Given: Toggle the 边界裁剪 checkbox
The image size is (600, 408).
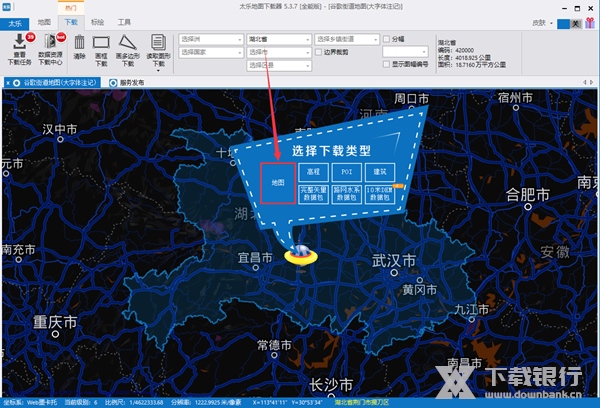Looking at the screenshot, I should click(318, 52).
